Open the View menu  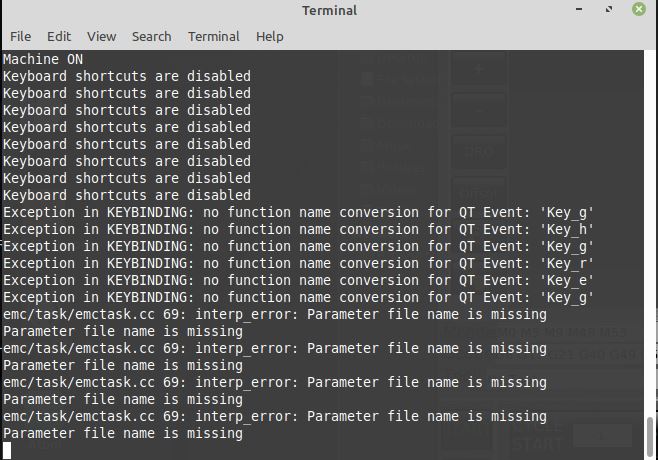[102, 37]
